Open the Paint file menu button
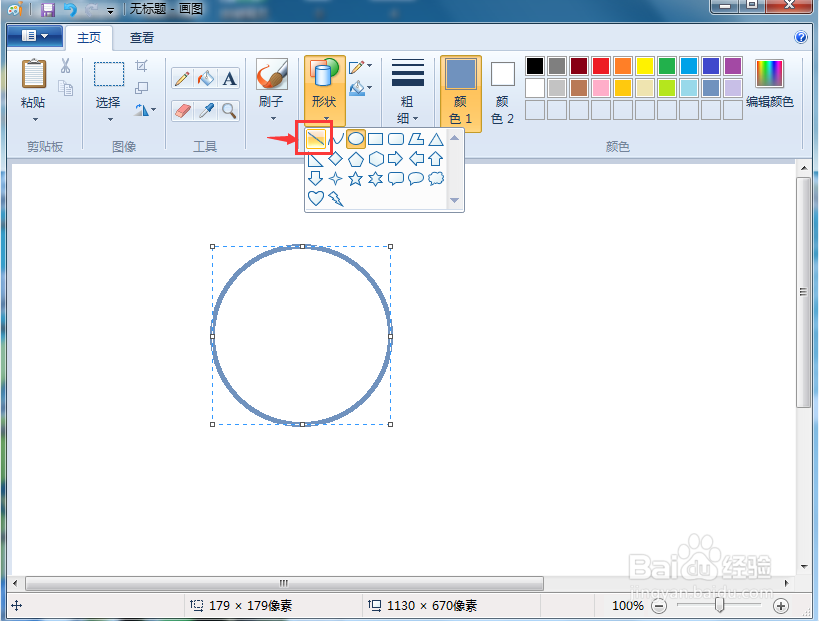The image size is (819, 621). 35,36
